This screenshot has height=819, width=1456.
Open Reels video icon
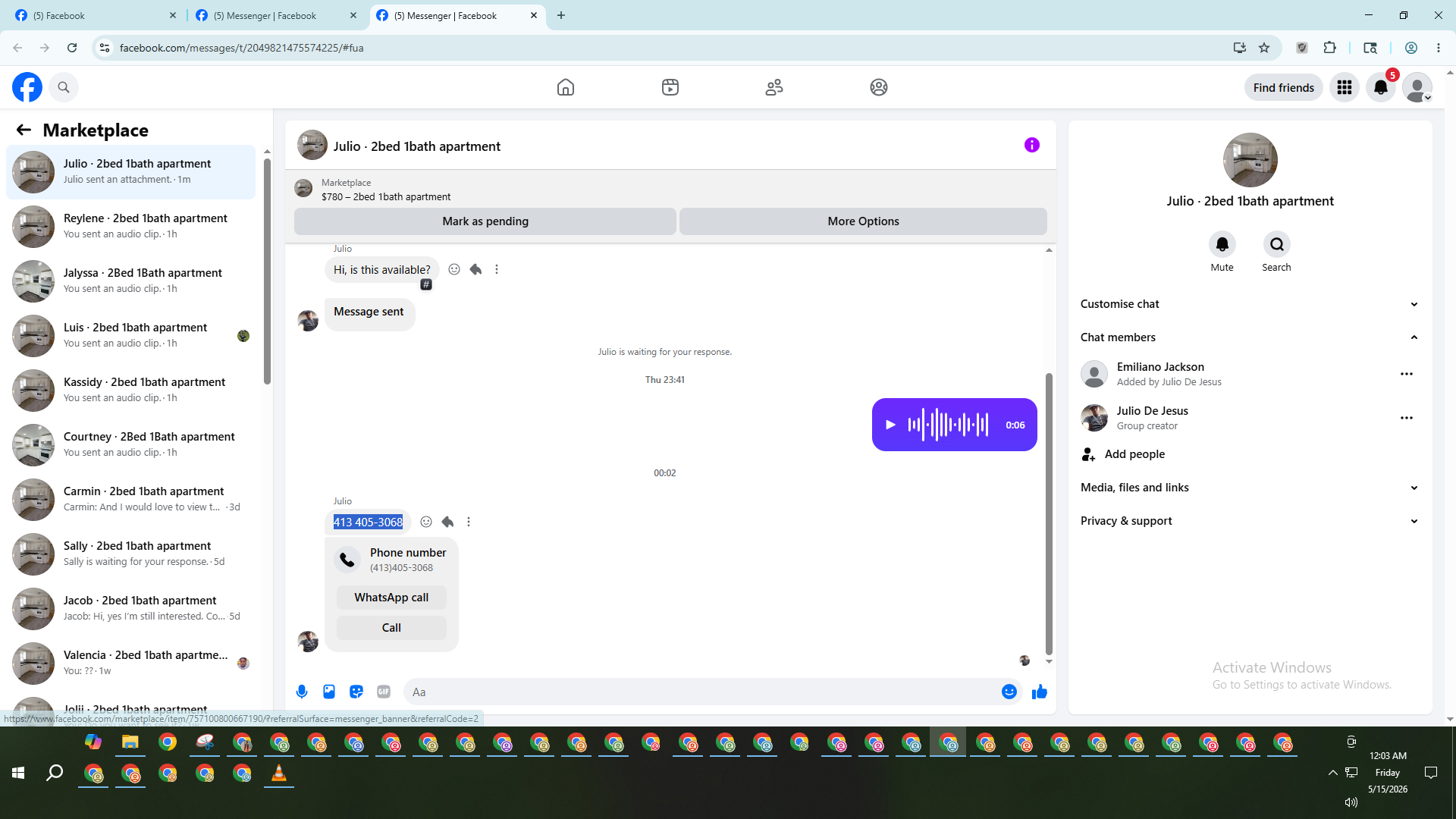[670, 87]
